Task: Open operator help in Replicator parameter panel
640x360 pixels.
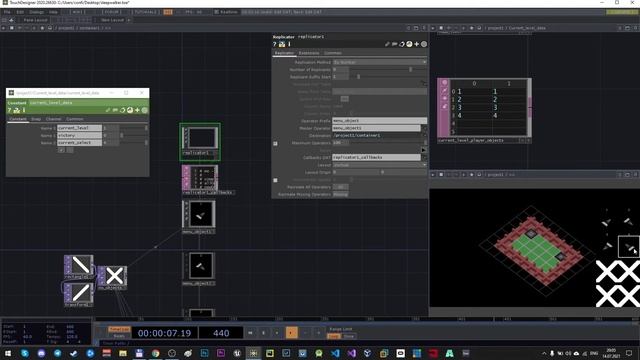Action: tap(275, 44)
